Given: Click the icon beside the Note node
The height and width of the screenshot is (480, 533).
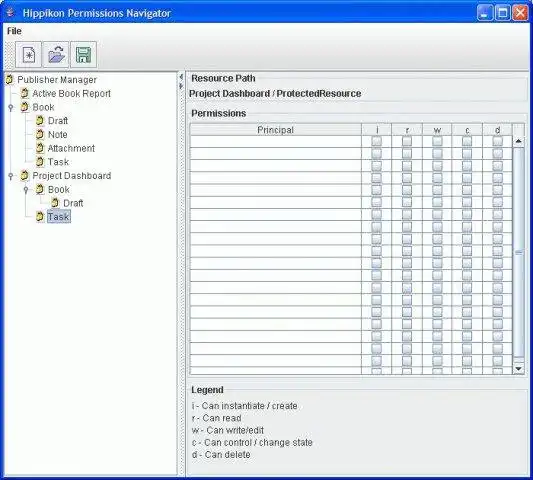Looking at the screenshot, I should pos(40,134).
